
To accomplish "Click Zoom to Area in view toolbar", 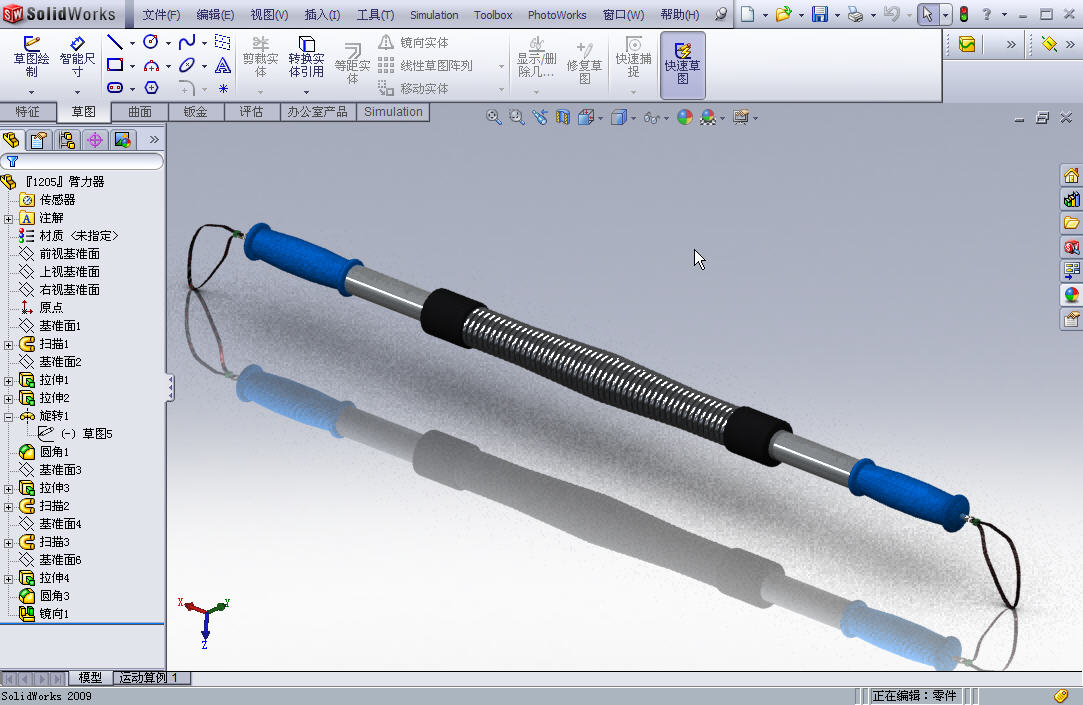I will click(517, 117).
